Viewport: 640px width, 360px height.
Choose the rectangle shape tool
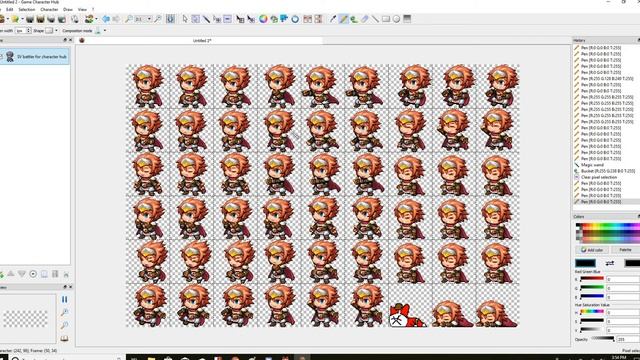pyautogui.click(x=386, y=19)
